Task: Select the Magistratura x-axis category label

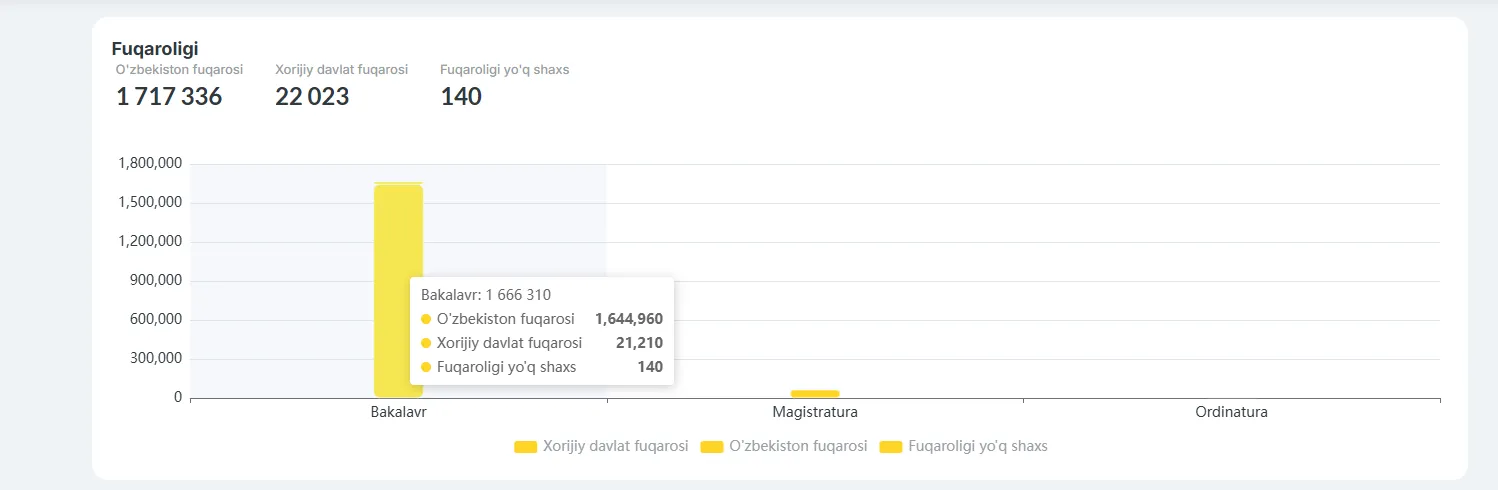Action: click(x=815, y=412)
